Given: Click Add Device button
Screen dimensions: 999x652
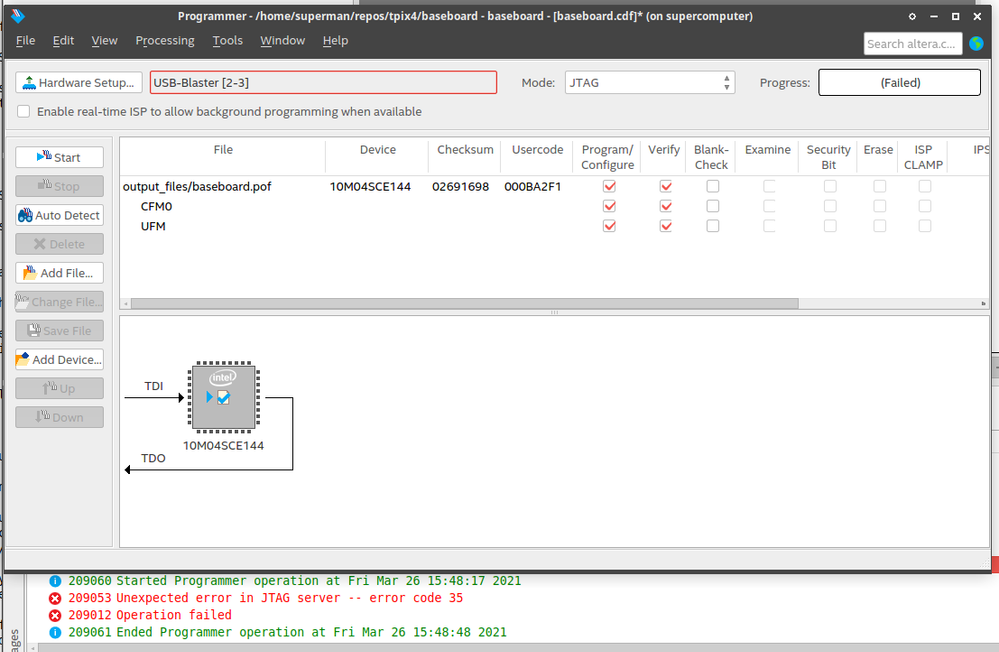Looking at the screenshot, I should pyautogui.click(x=59, y=360).
